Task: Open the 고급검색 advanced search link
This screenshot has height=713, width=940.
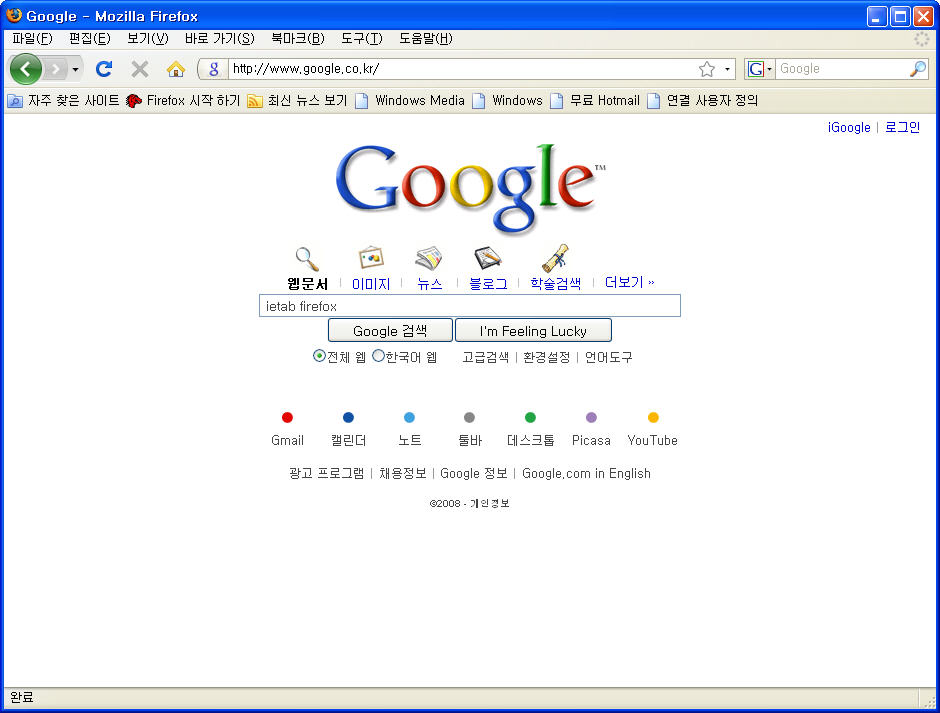Action: pyautogui.click(x=486, y=357)
